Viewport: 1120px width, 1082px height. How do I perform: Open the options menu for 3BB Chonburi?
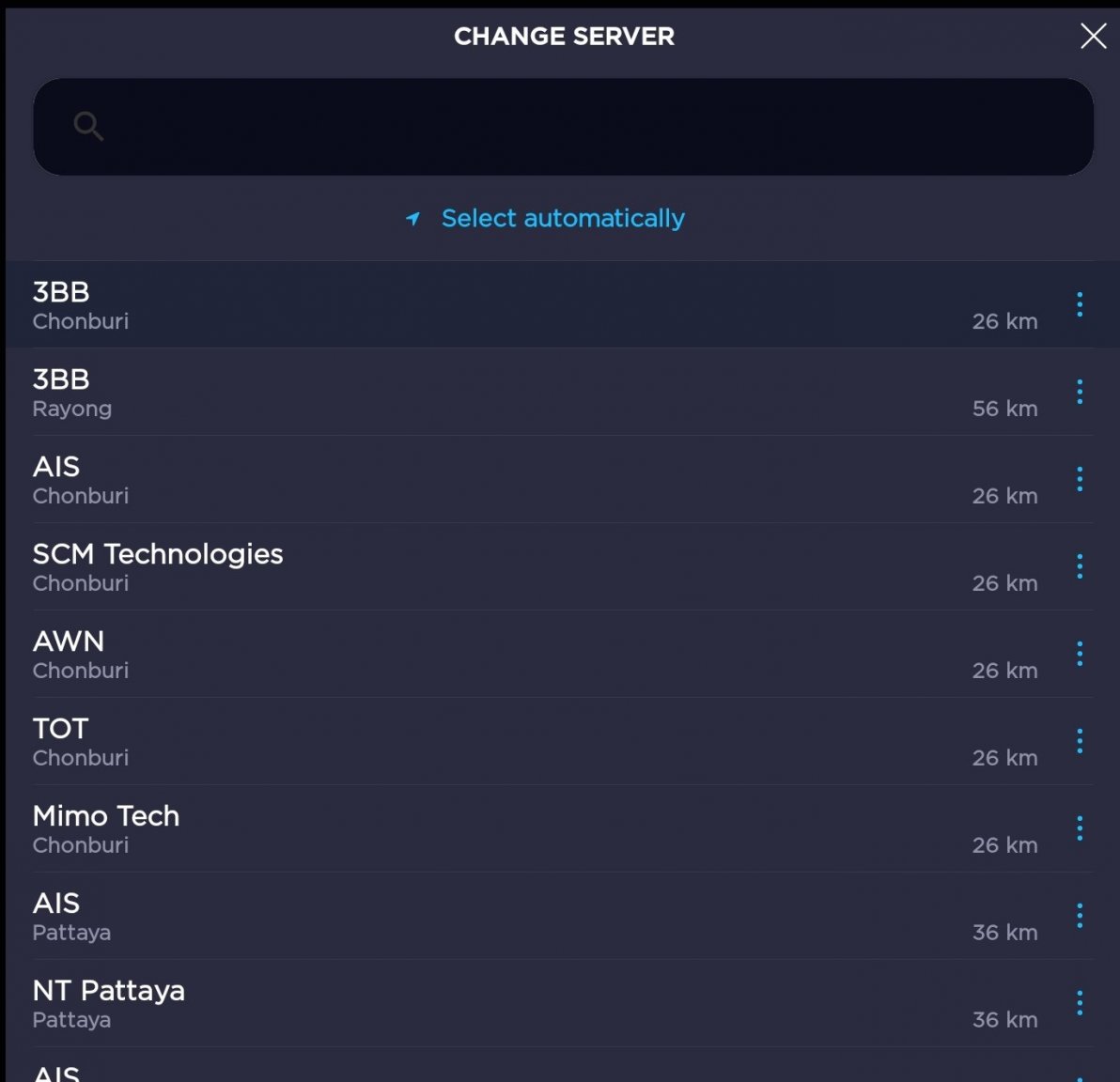pyautogui.click(x=1080, y=304)
